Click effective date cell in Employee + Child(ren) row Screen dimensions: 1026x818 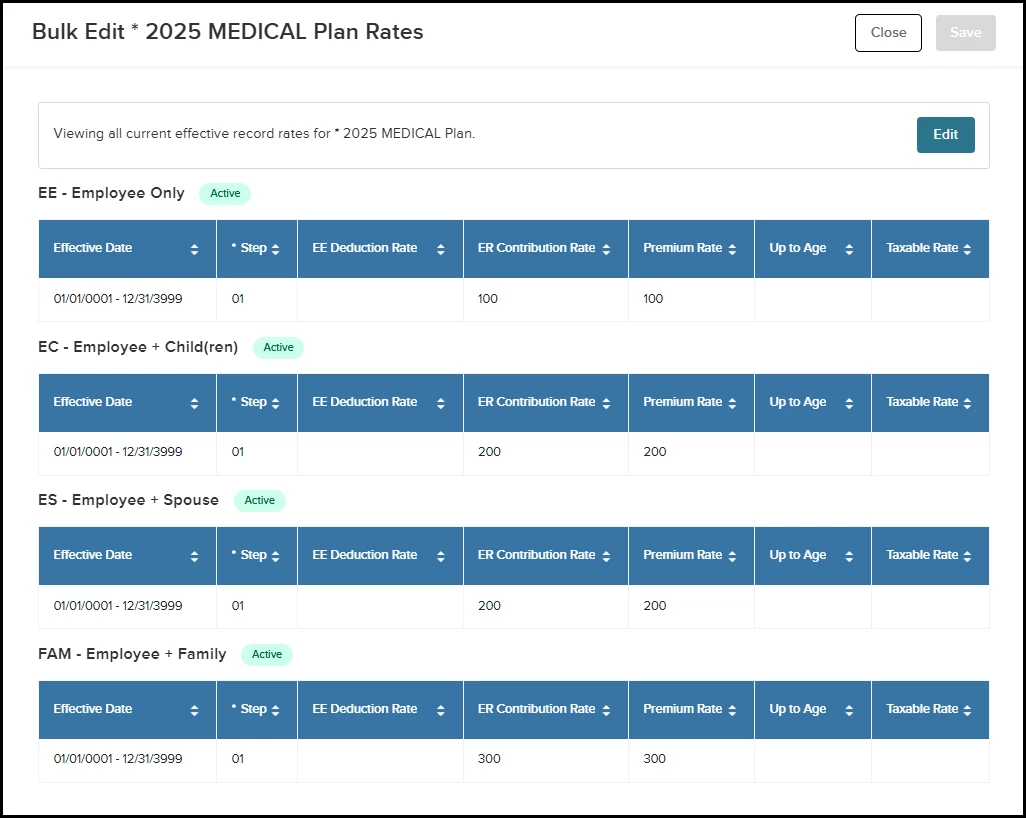pyautogui.click(x=118, y=452)
